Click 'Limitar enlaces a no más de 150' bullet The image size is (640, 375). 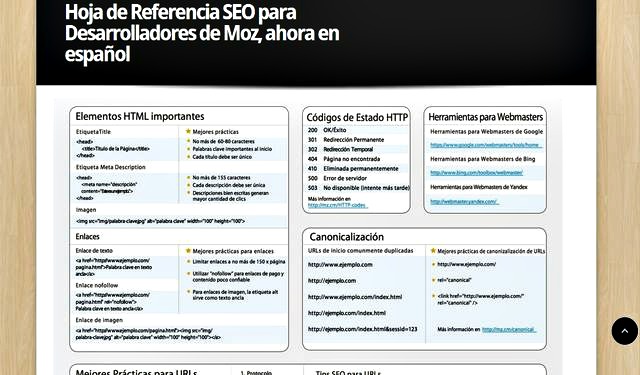239,262
